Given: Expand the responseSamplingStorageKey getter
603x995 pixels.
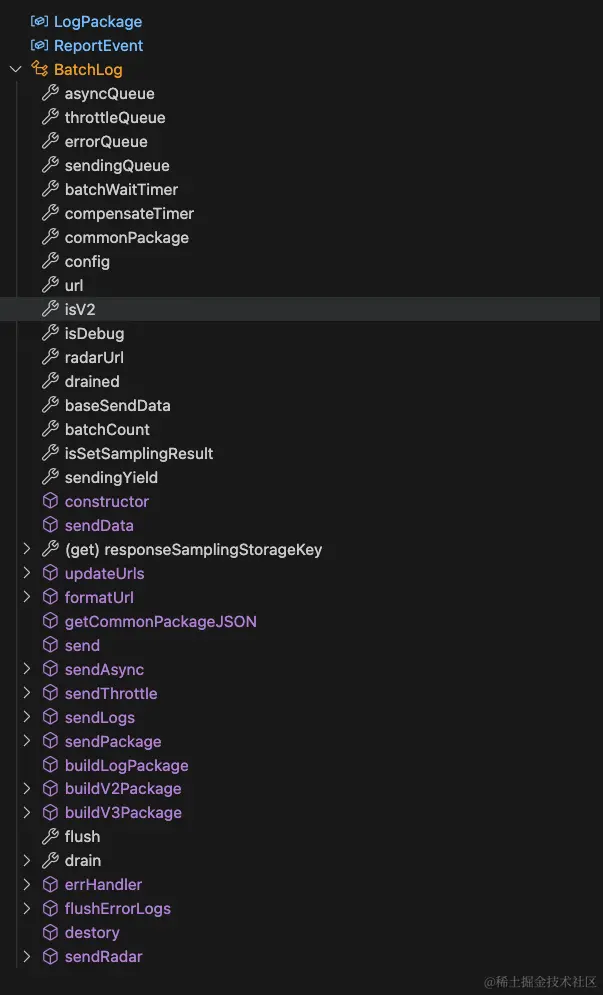Looking at the screenshot, I should pyautogui.click(x=27, y=549).
